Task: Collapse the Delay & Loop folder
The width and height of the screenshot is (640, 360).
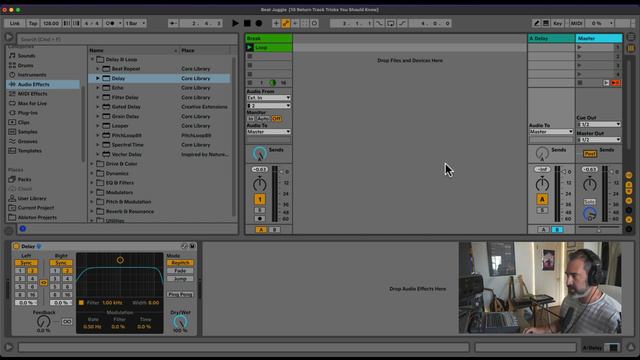Action: click(92, 59)
